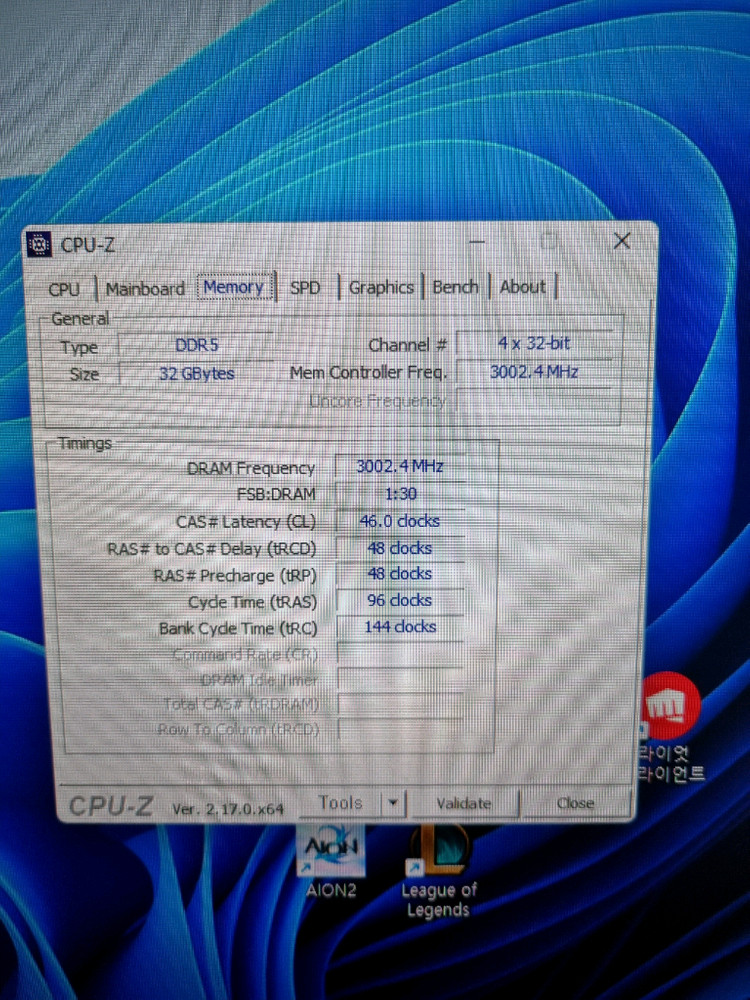The image size is (750, 1000).
Task: Click the 'CAS# Latency (CL)' label
Action: pyautogui.click(x=246, y=522)
